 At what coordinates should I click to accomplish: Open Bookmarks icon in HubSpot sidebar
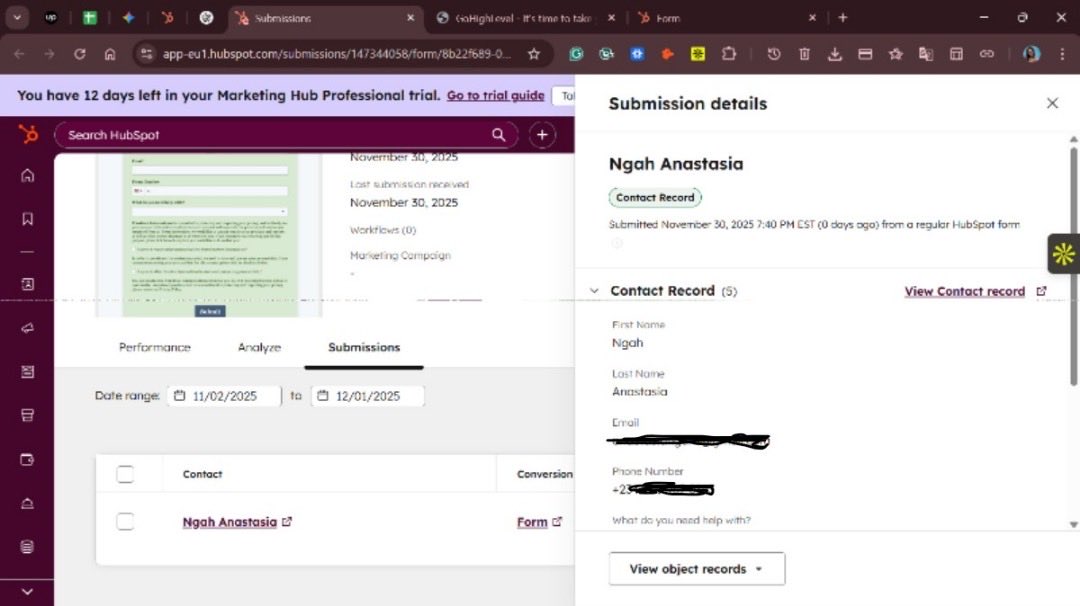pos(28,219)
